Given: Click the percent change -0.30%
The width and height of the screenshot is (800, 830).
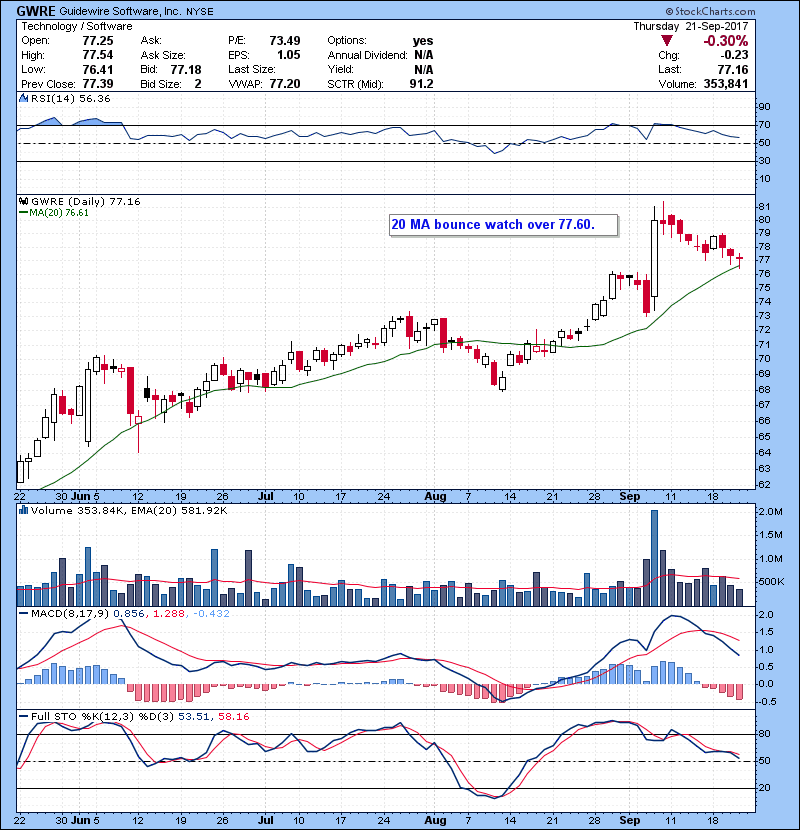Looking at the screenshot, I should point(725,41).
